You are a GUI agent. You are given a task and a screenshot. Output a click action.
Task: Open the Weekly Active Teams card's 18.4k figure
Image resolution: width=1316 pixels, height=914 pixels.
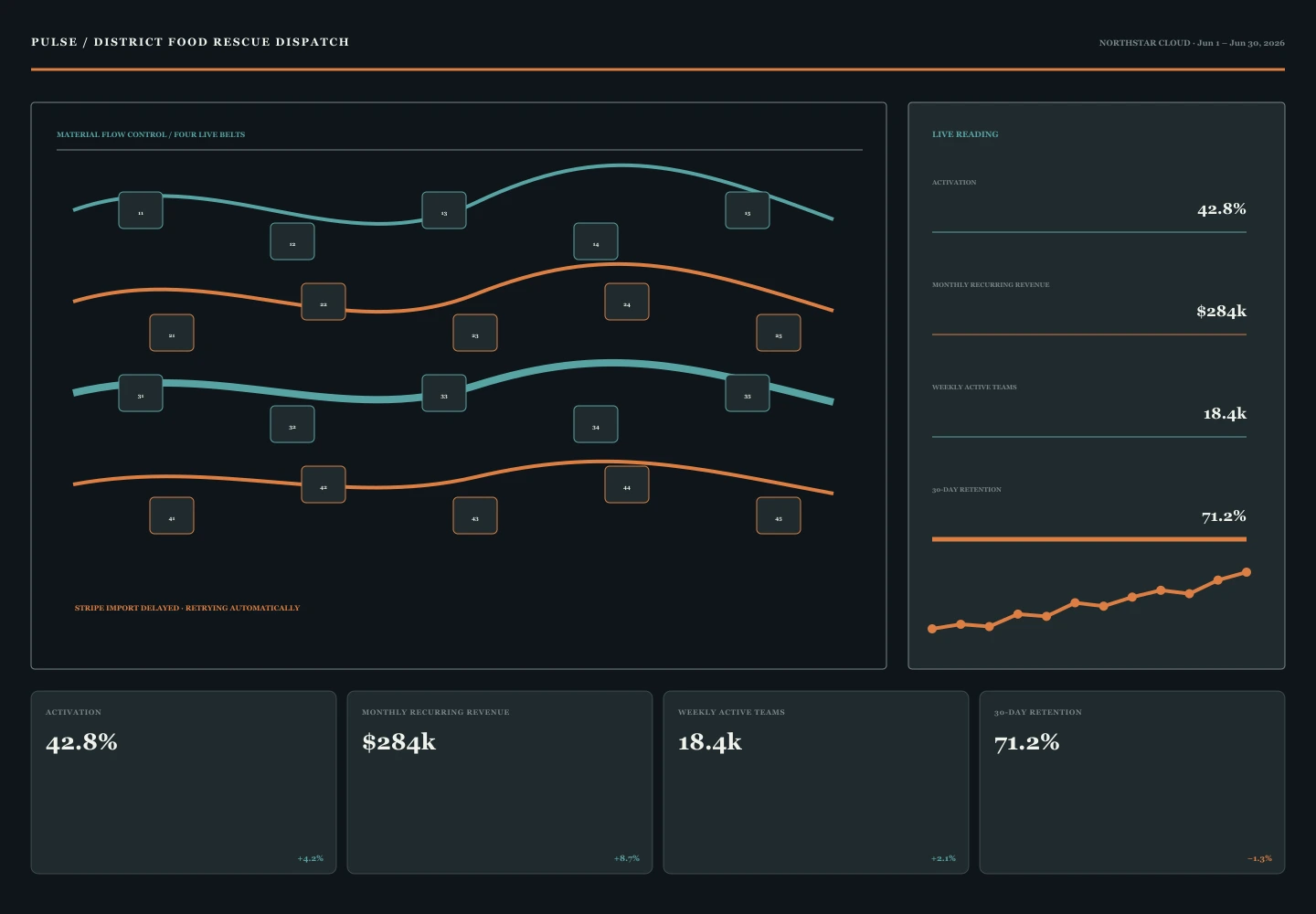pos(710,742)
